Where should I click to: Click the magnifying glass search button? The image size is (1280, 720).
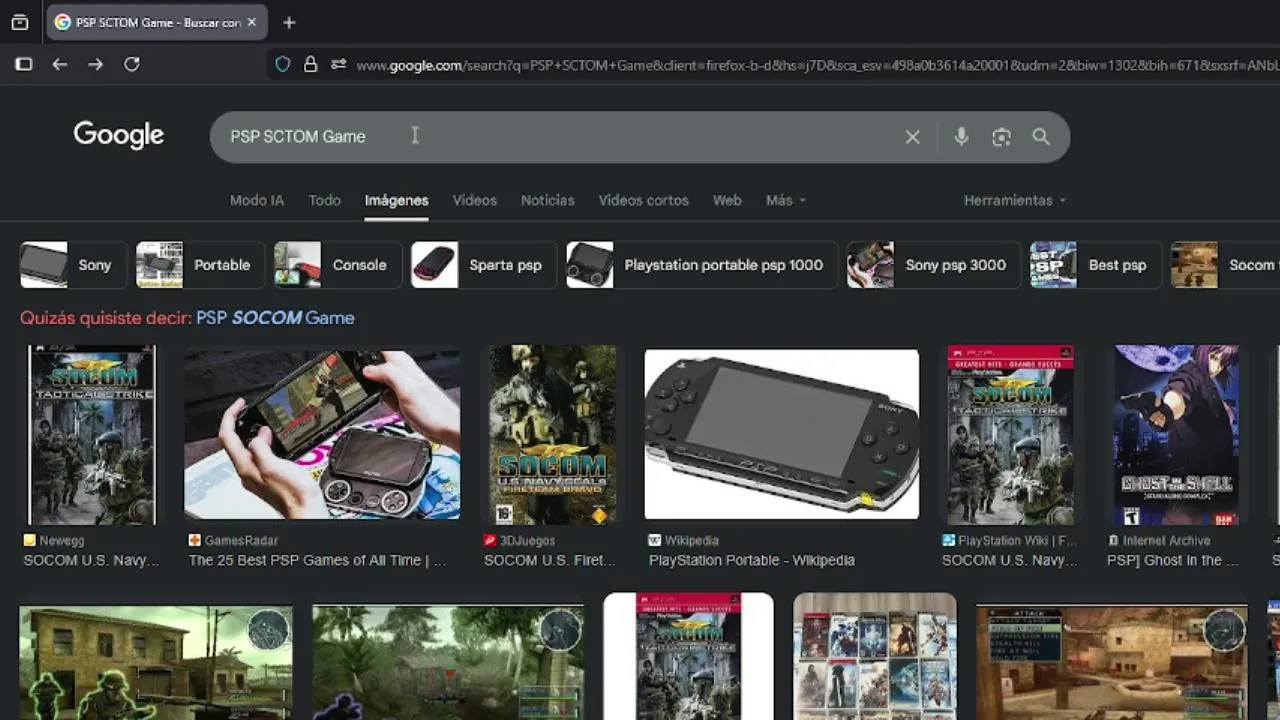click(x=1041, y=137)
